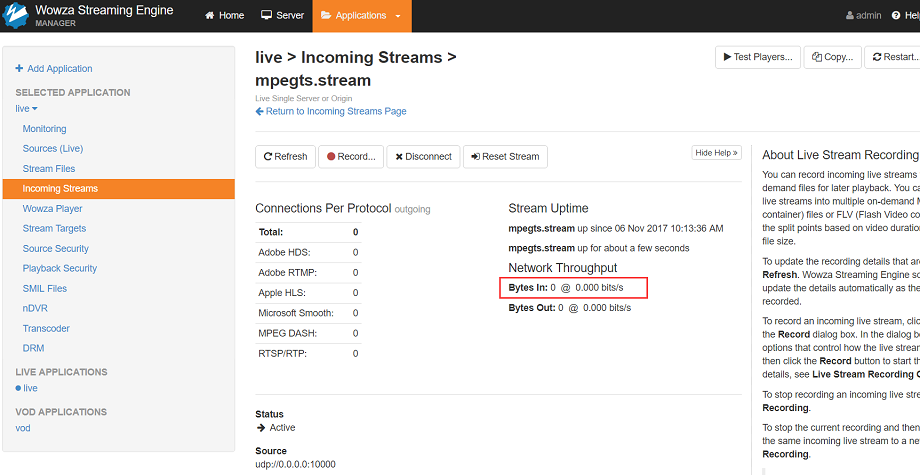Open DRM settings
This screenshot has width=920, height=475.
point(33,348)
